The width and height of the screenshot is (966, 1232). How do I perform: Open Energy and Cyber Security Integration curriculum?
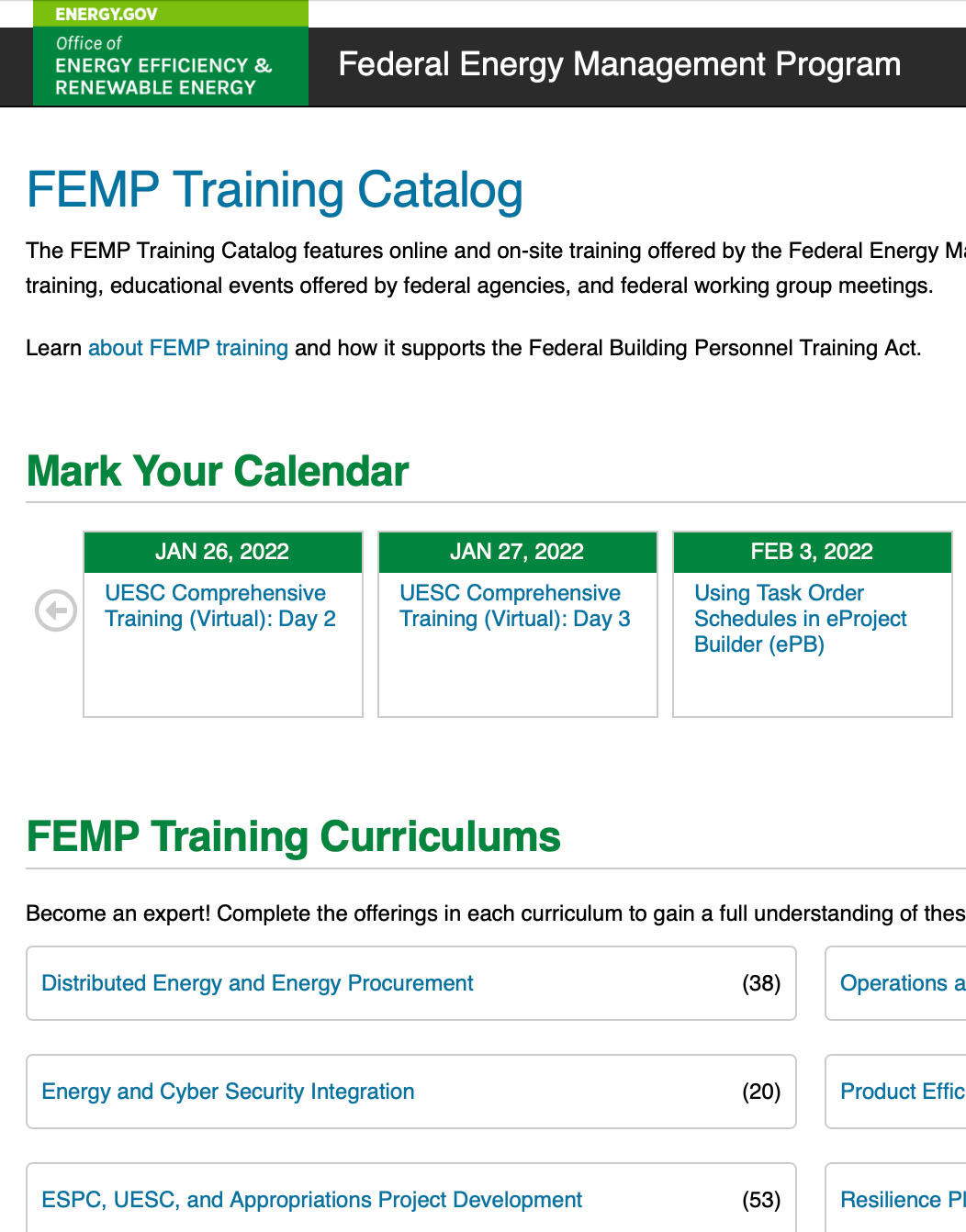(x=229, y=1092)
